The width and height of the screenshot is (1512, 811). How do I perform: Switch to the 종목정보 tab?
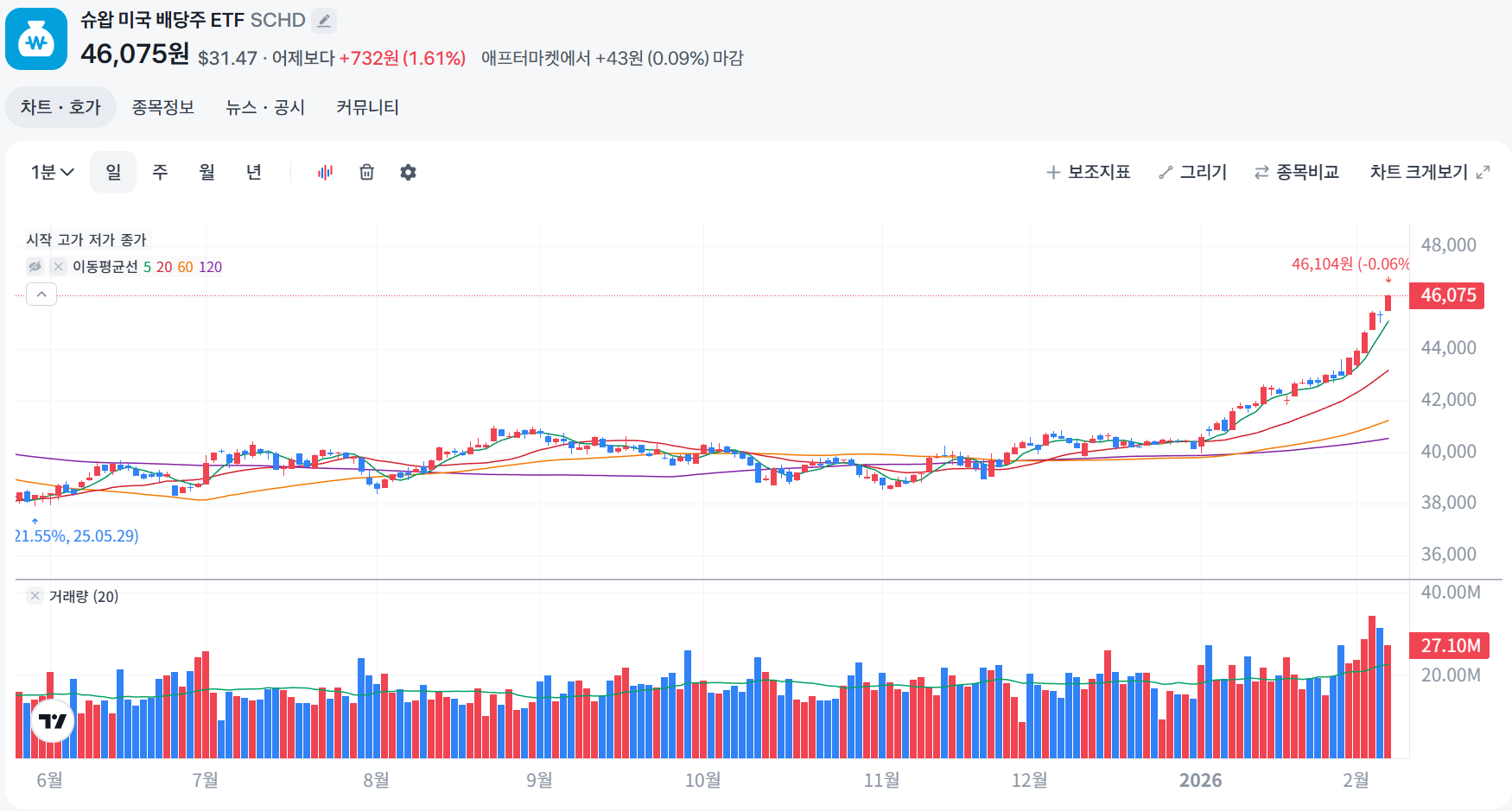coord(162,107)
